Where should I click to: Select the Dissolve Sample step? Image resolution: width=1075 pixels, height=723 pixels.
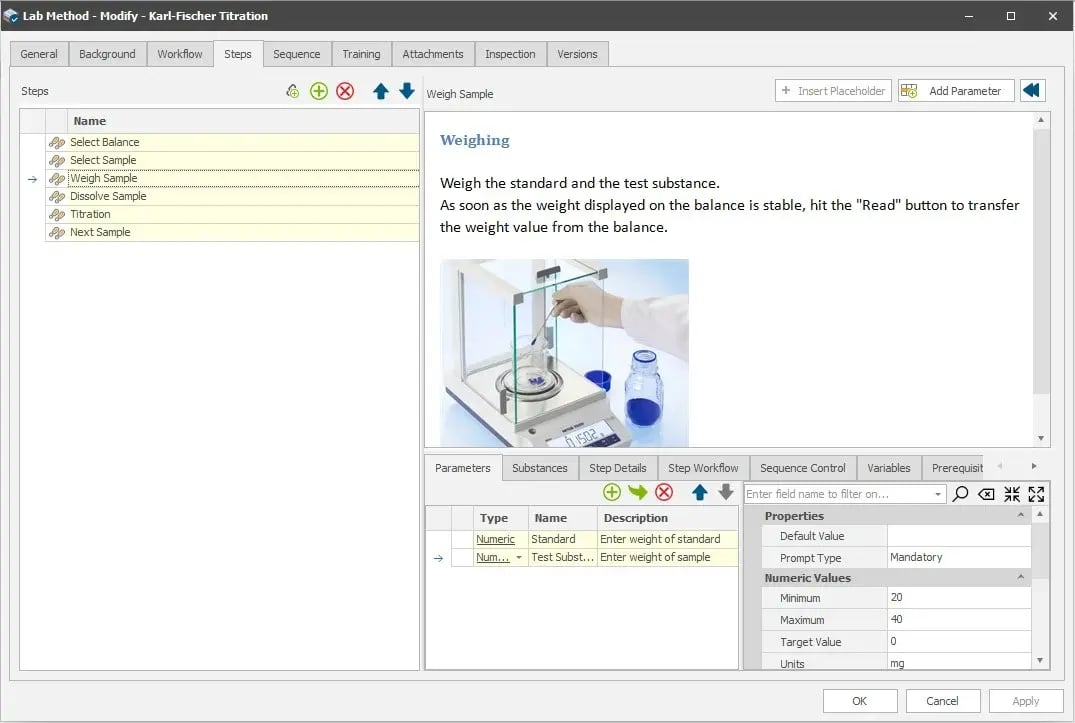pos(232,197)
